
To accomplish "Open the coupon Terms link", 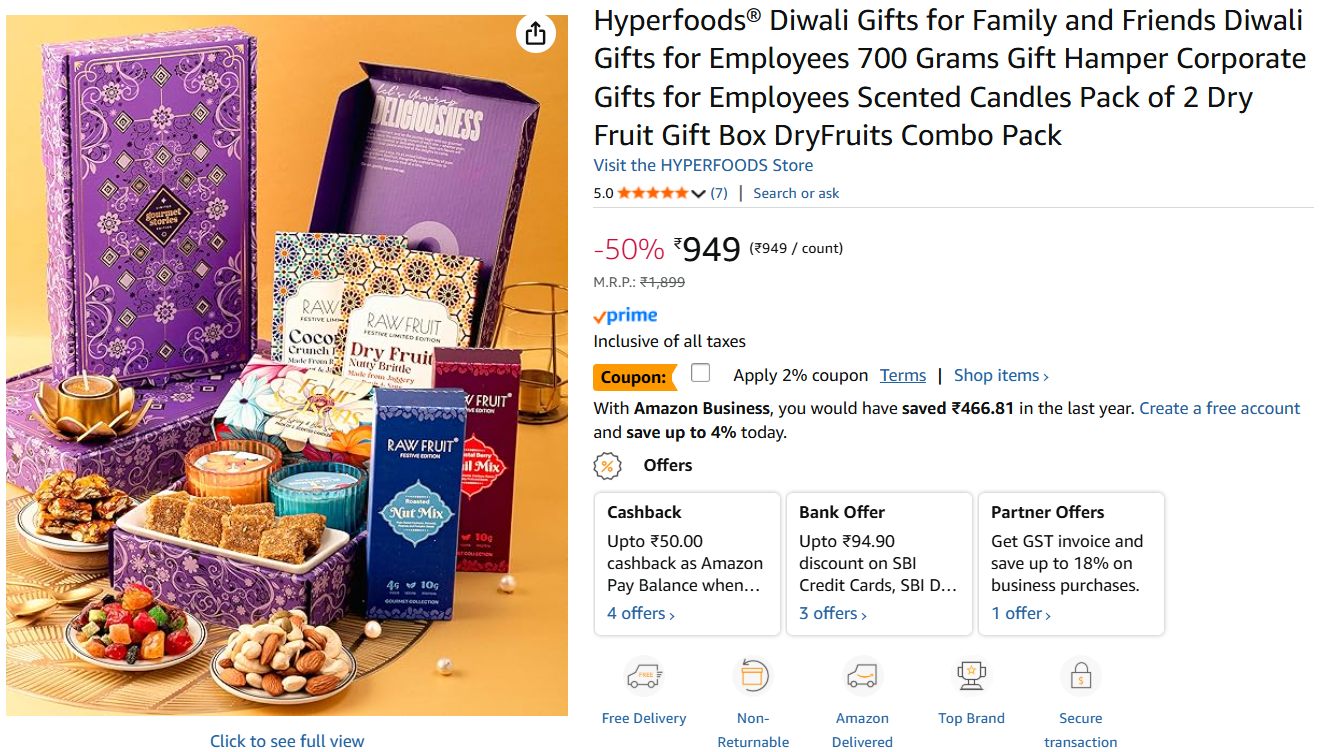I will tap(903, 376).
